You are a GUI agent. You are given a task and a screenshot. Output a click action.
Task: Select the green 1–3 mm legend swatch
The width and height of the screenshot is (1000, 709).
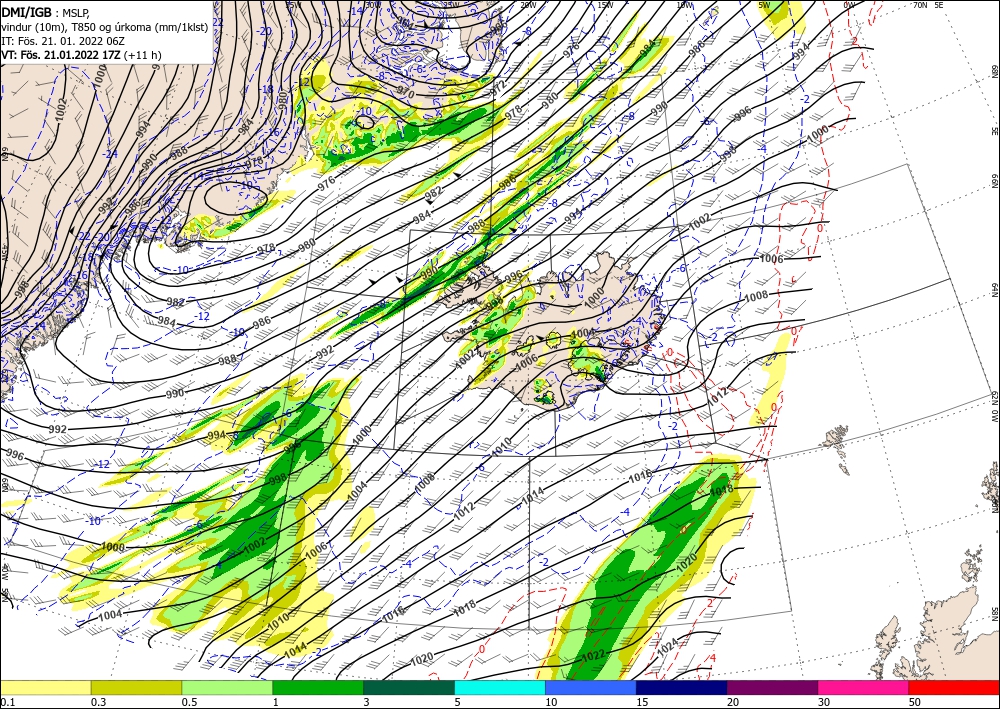click(x=318, y=687)
